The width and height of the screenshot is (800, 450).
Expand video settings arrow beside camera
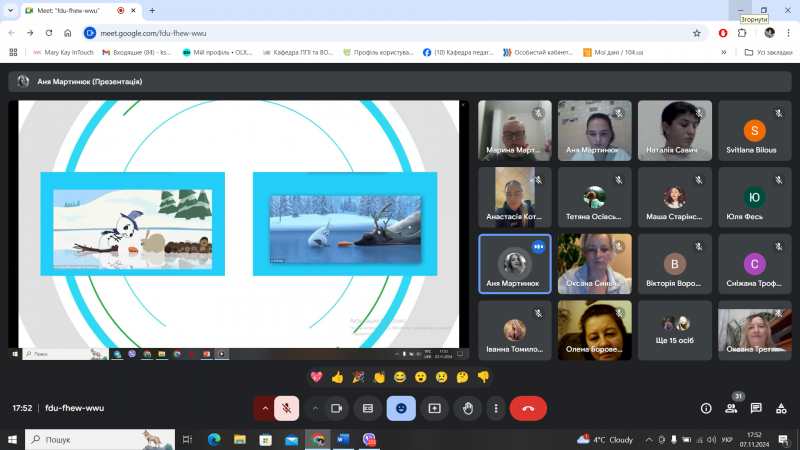click(x=315, y=408)
